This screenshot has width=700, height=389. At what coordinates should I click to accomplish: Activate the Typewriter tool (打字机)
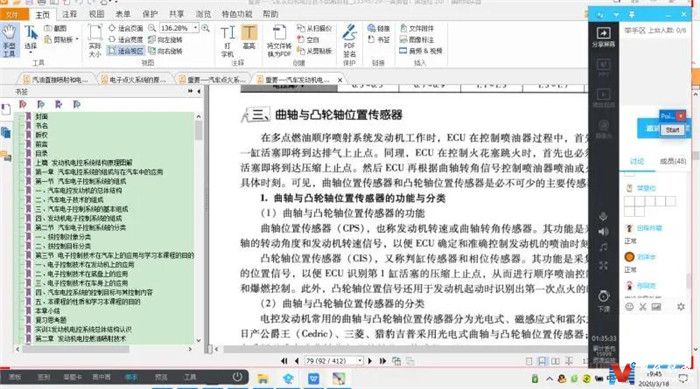tap(227, 41)
